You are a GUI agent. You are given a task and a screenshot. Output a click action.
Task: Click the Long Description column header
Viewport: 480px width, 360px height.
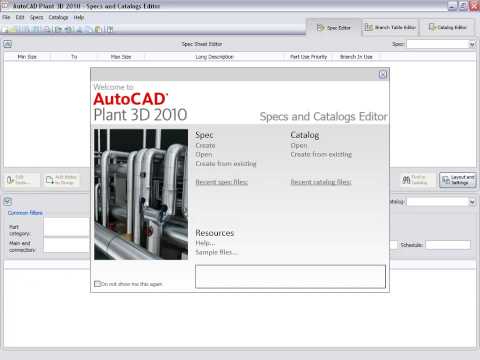(214, 57)
